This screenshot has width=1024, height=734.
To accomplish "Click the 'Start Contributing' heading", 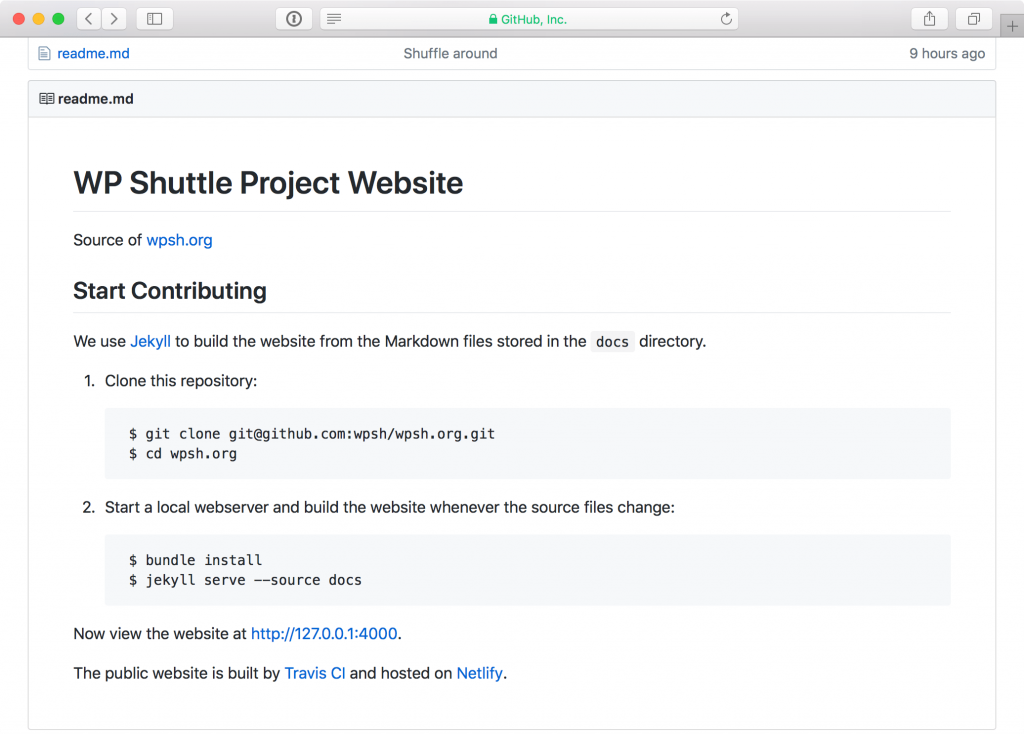I will pos(170,291).
